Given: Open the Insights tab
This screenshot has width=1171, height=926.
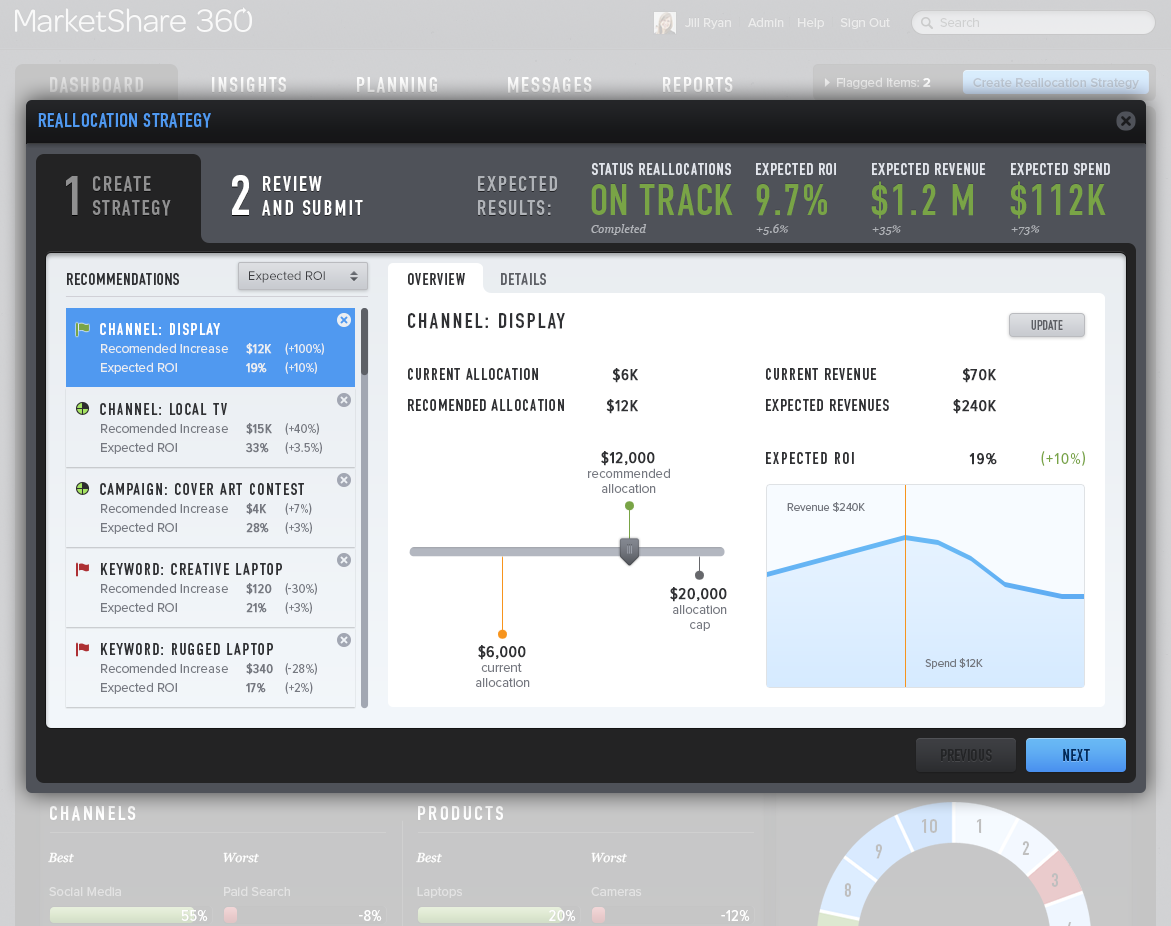Looking at the screenshot, I should coord(249,84).
